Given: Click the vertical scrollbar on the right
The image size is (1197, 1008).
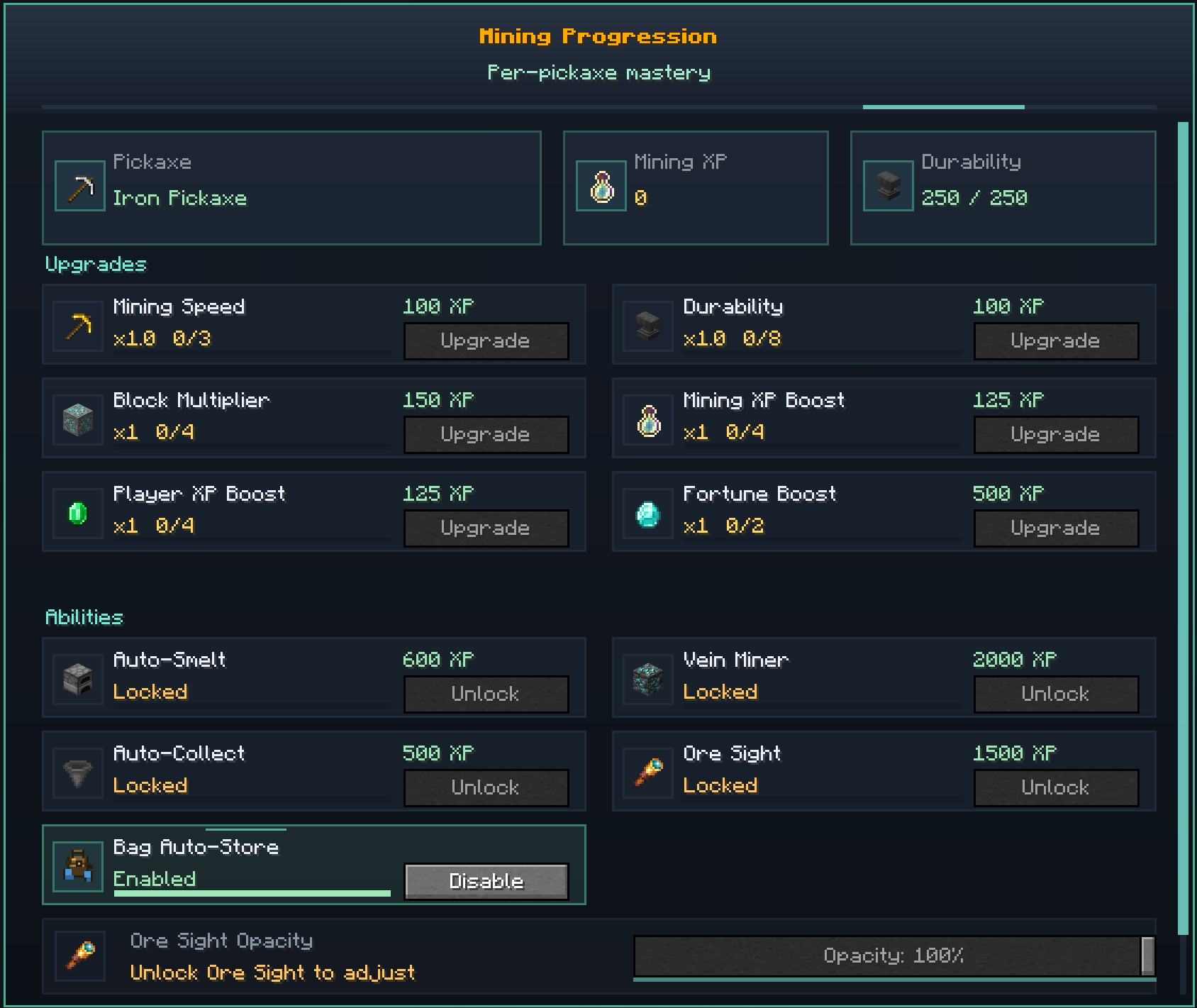Looking at the screenshot, I should coord(1182,528).
